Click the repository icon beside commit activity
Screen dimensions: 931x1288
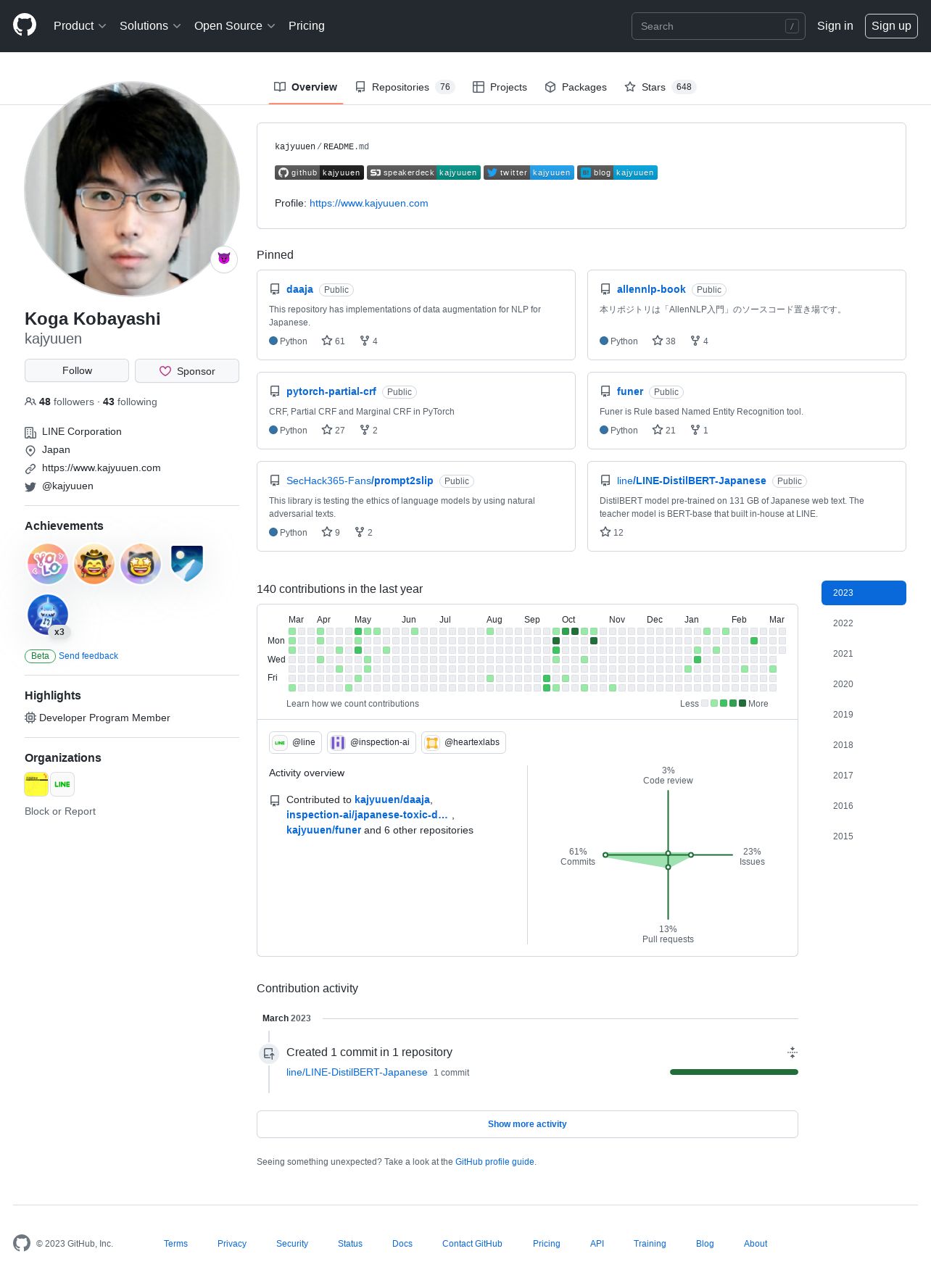[269, 1053]
